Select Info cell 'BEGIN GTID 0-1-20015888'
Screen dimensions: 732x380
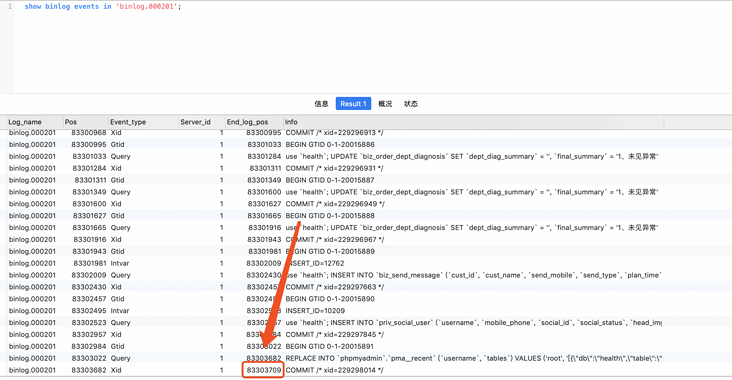pos(330,216)
